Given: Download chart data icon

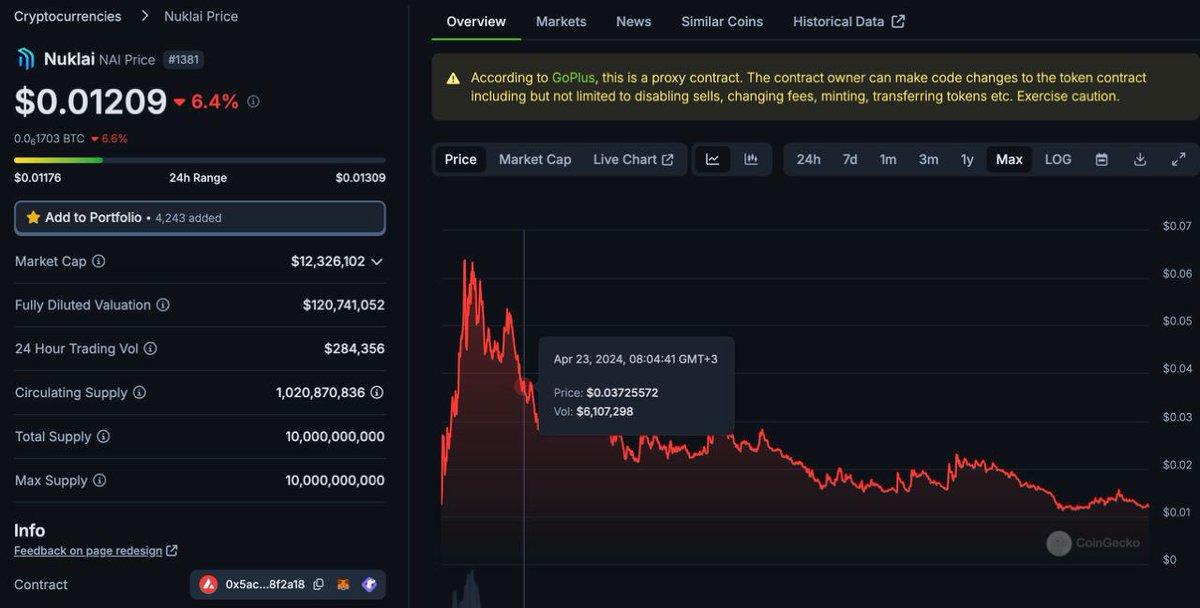Looking at the screenshot, I should pyautogui.click(x=1140, y=160).
